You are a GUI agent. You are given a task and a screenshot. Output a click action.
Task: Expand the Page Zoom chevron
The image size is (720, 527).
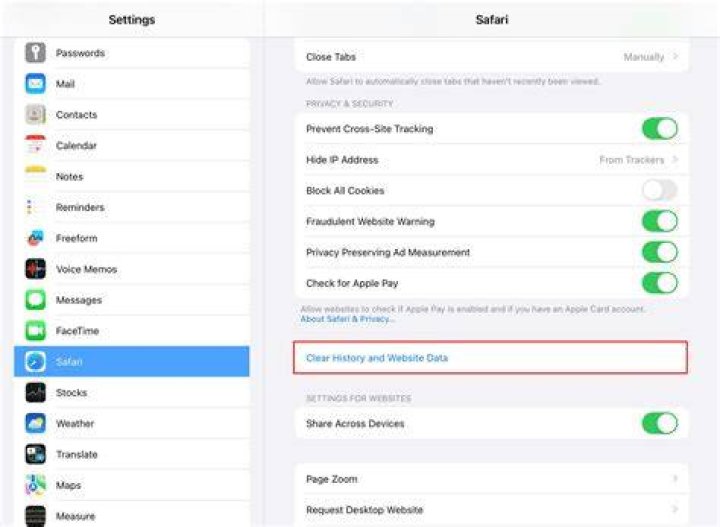pyautogui.click(x=675, y=479)
